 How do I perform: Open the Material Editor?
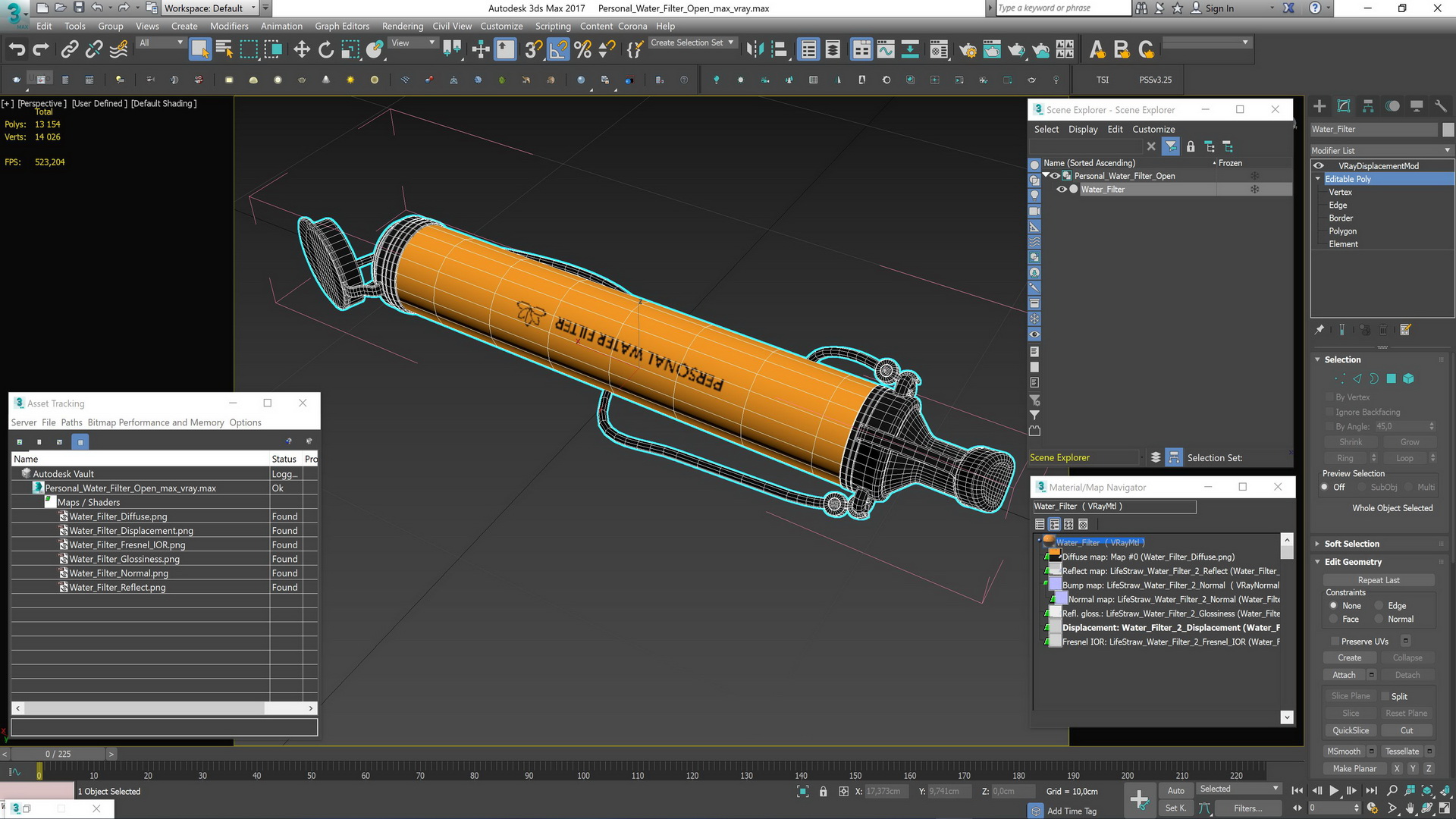pyautogui.click(x=939, y=50)
